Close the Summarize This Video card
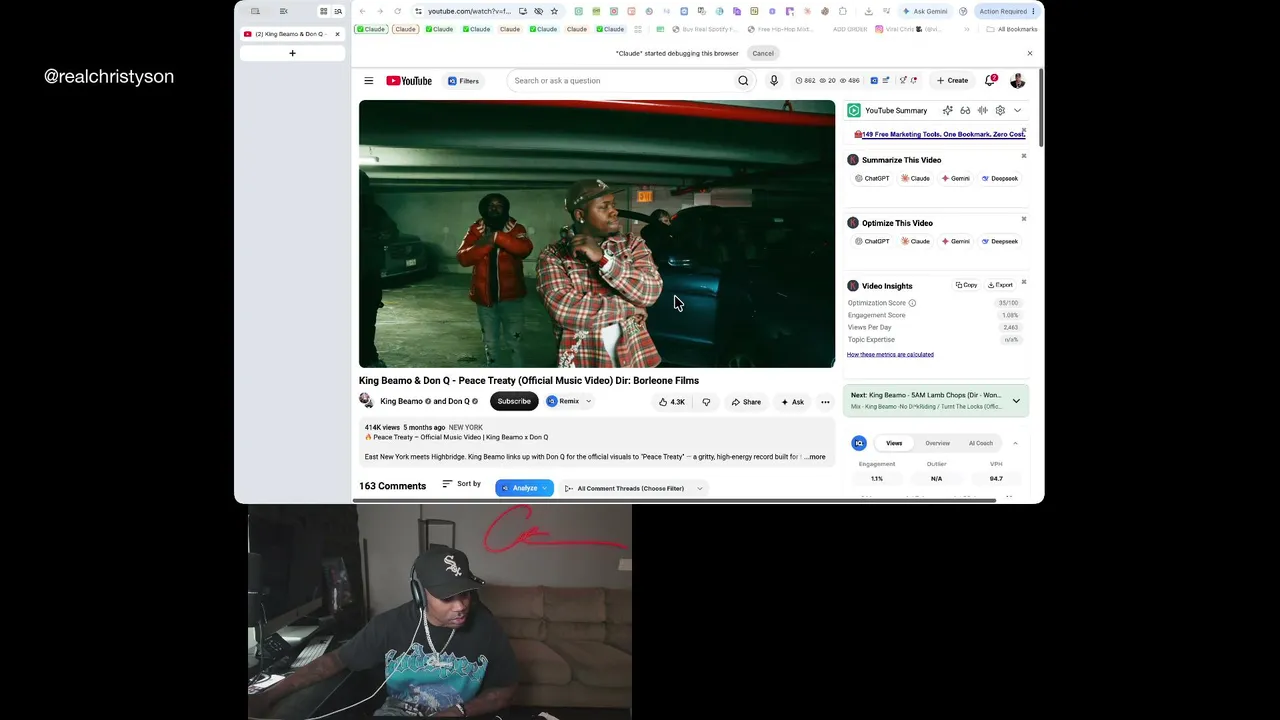Viewport: 1280px width, 720px height. pyautogui.click(x=1024, y=156)
